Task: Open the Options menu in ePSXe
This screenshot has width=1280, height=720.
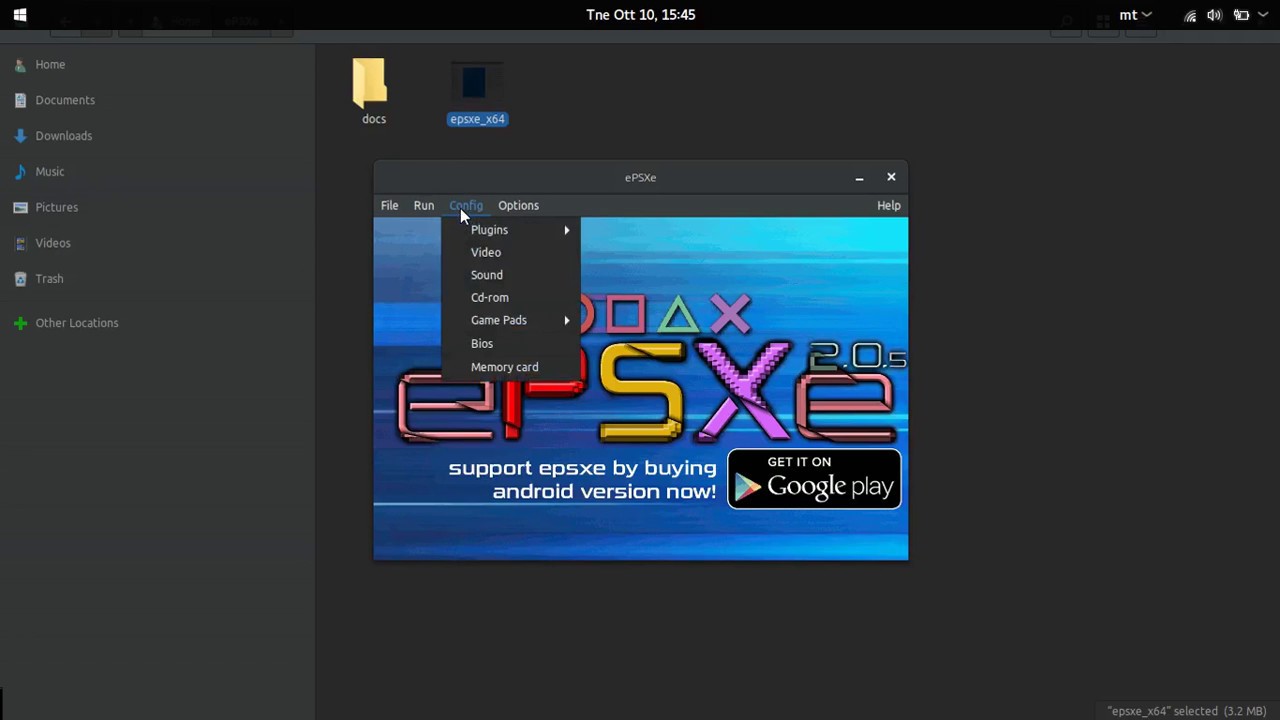Action: (518, 205)
